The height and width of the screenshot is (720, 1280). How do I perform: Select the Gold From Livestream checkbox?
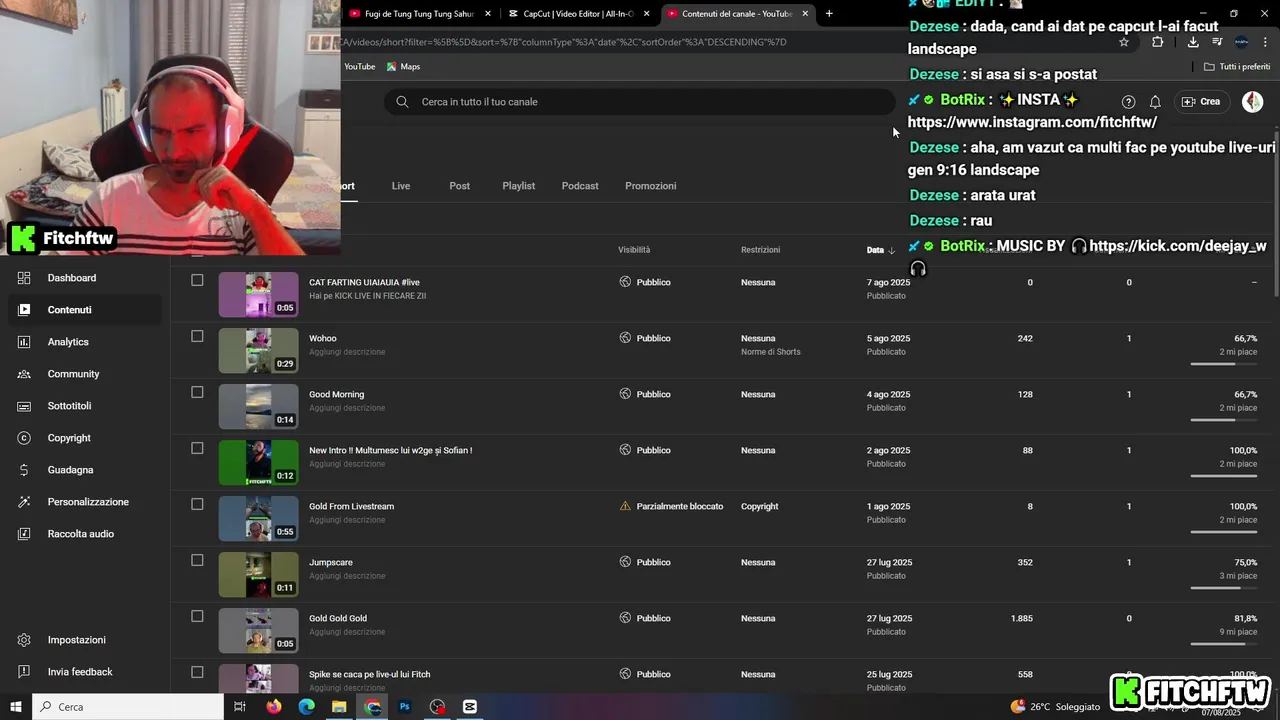[x=197, y=505]
